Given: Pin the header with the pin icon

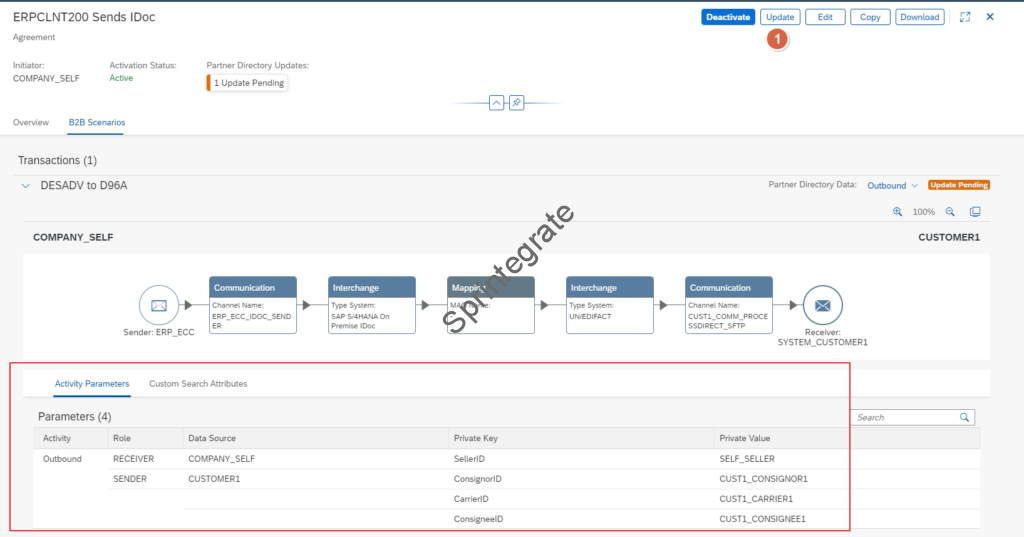Looking at the screenshot, I should pos(517,103).
